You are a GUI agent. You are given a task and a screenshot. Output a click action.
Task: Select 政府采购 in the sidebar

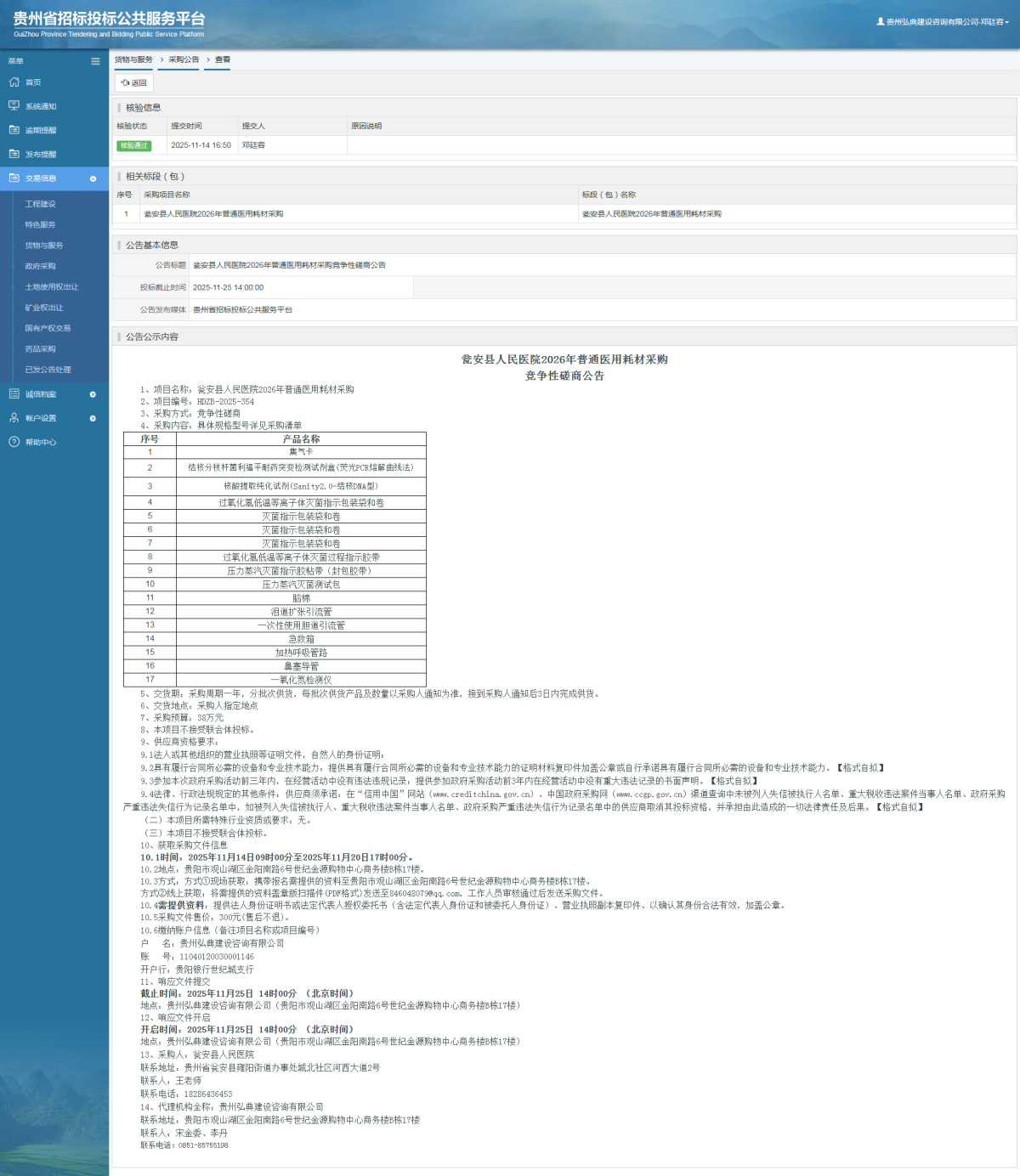[40, 266]
